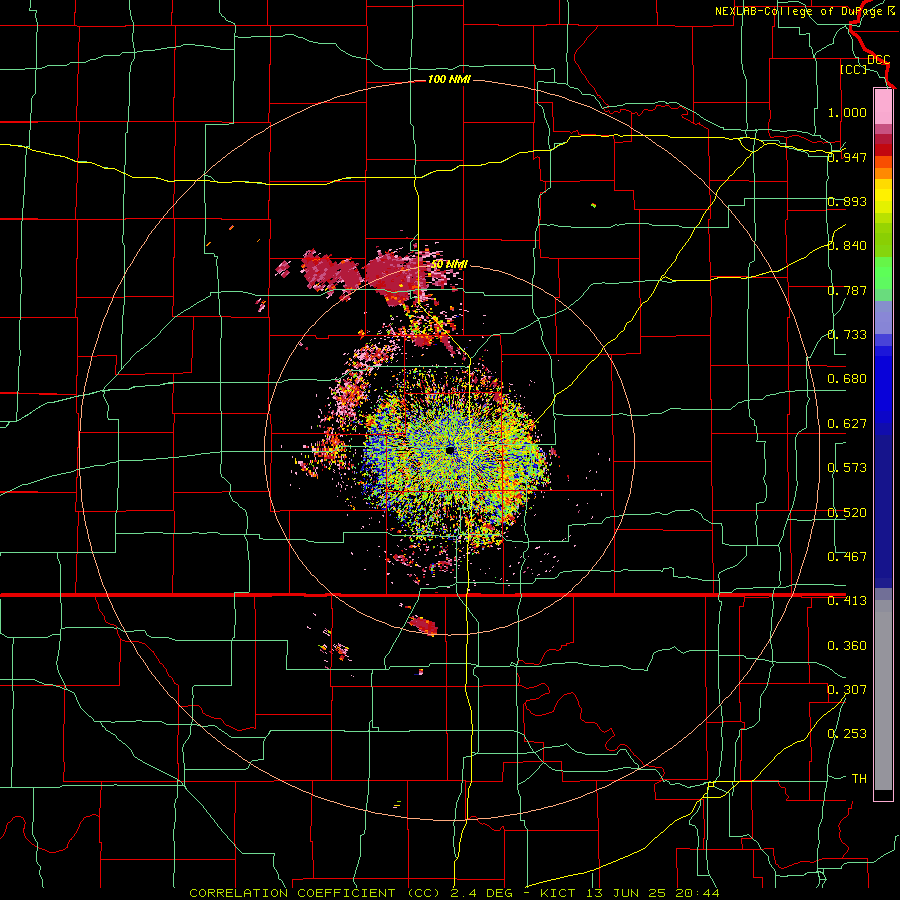Select the 0.893 scale value

[847, 201]
